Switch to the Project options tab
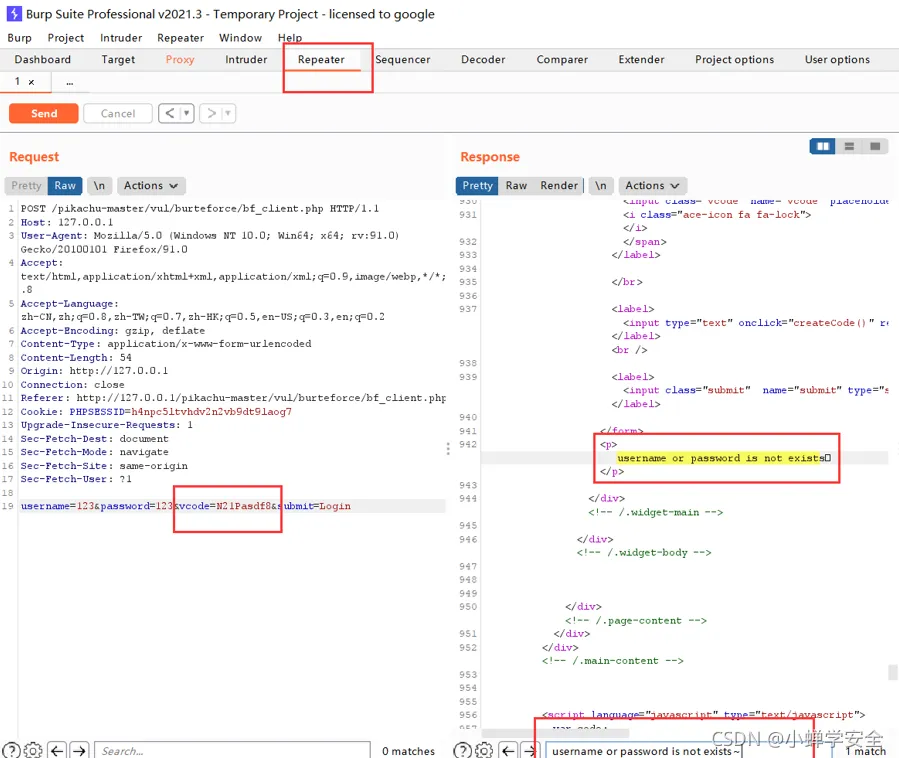The image size is (899, 758). tap(734, 60)
